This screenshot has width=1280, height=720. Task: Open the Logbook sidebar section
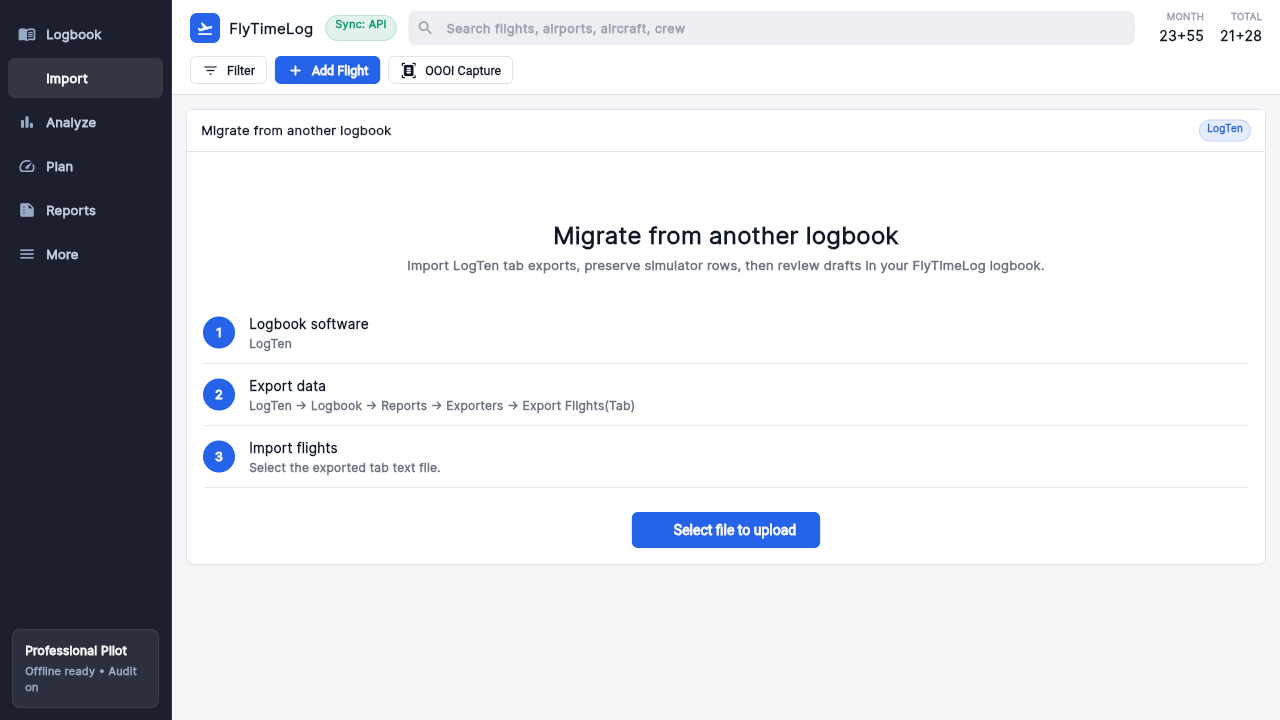coord(85,34)
